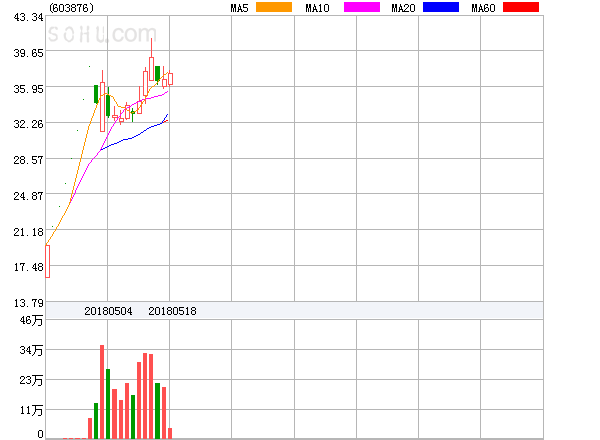Screen dimensions: 600x440
Task: Click the 39.65 price axis label
Action: 28,53
